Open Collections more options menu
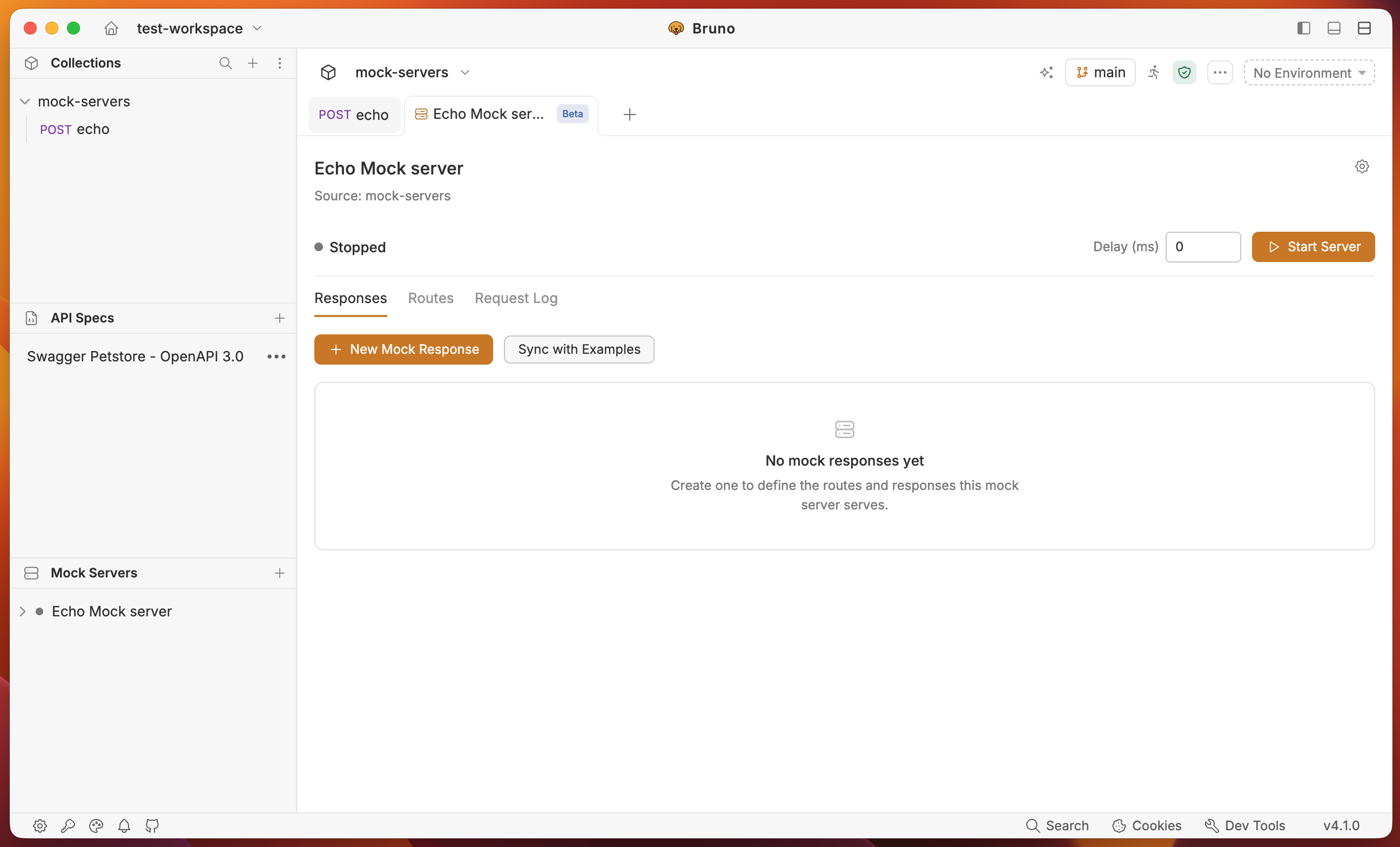The width and height of the screenshot is (1400, 847). point(280,63)
